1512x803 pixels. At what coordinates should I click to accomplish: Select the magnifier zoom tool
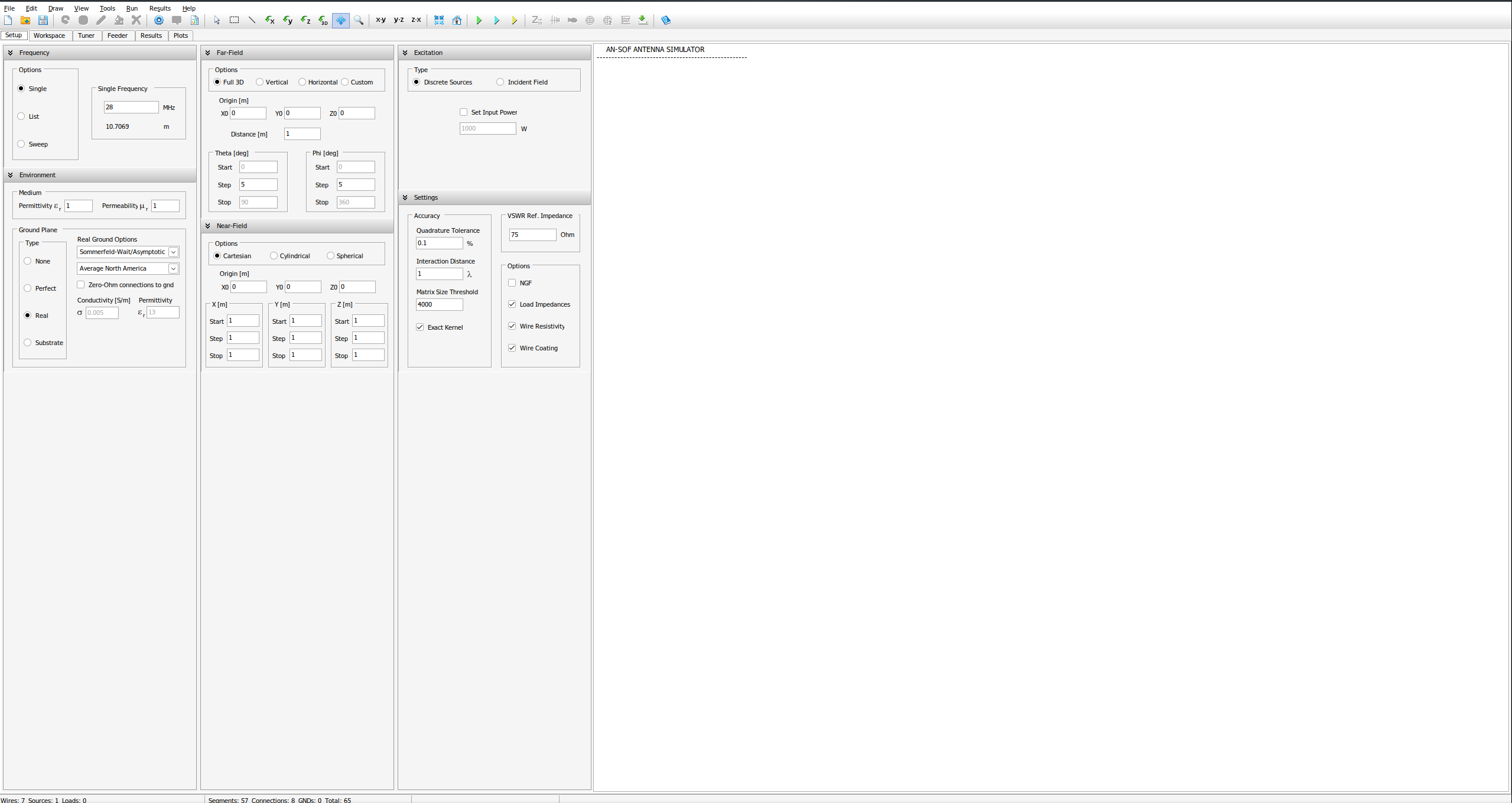click(x=359, y=20)
